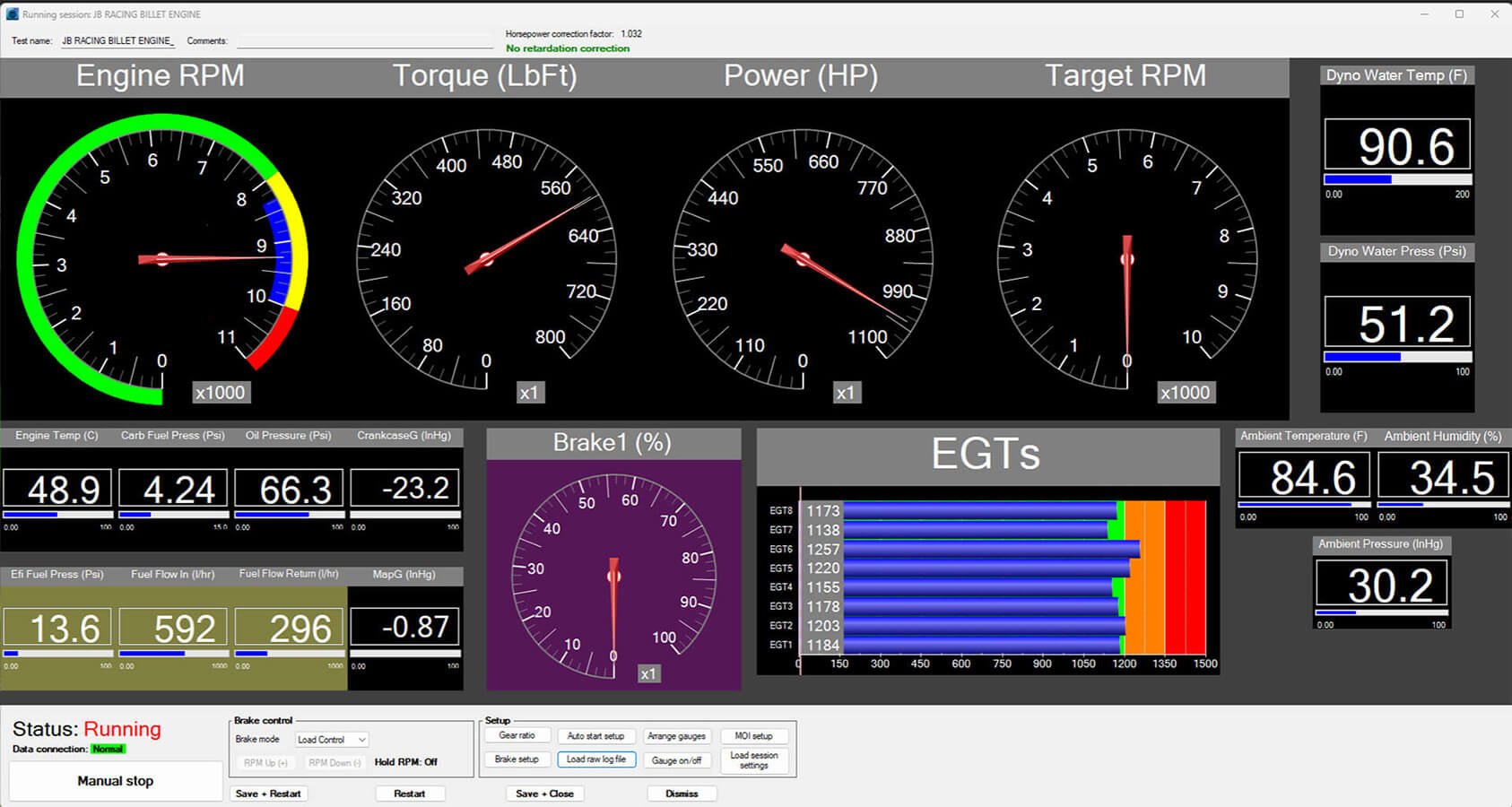Open the Brake mode Load Control dropdown
Viewport: 1512px width, 807px height.
(x=331, y=739)
